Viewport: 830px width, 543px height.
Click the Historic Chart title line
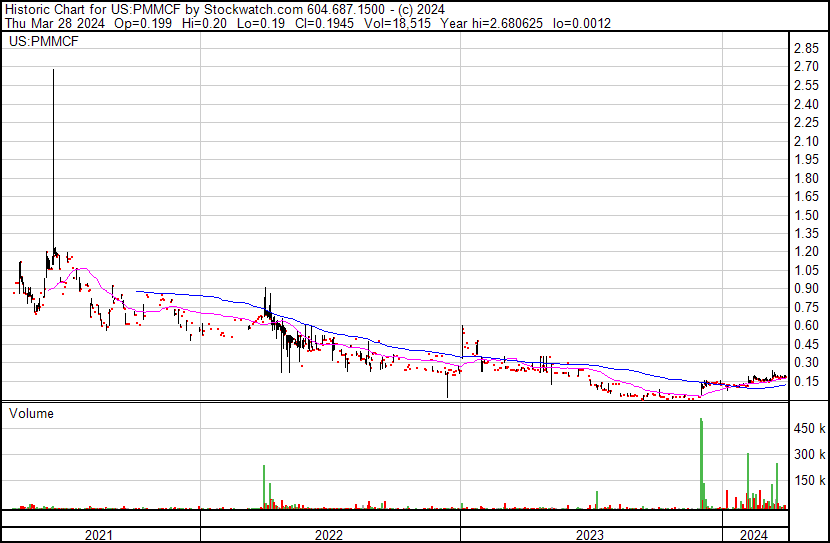(224, 9)
